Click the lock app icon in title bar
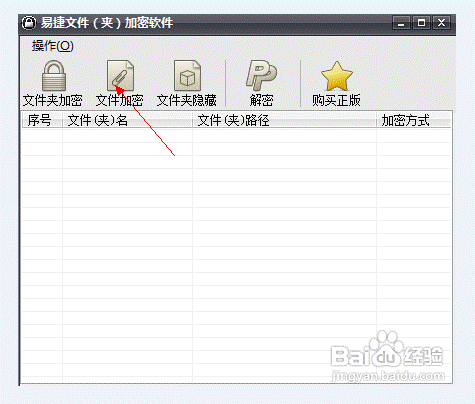This screenshot has width=475, height=404. click(29, 23)
